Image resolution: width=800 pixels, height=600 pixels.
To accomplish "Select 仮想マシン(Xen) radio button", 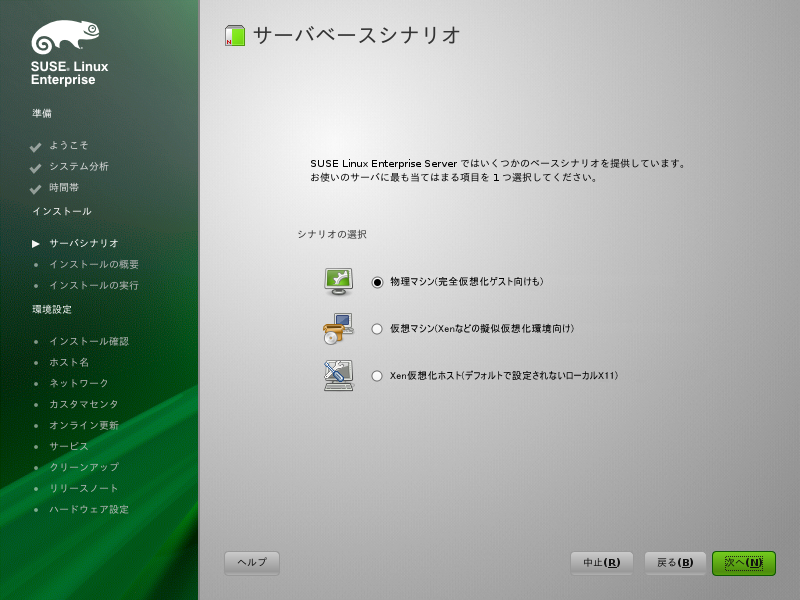I will coord(377,329).
